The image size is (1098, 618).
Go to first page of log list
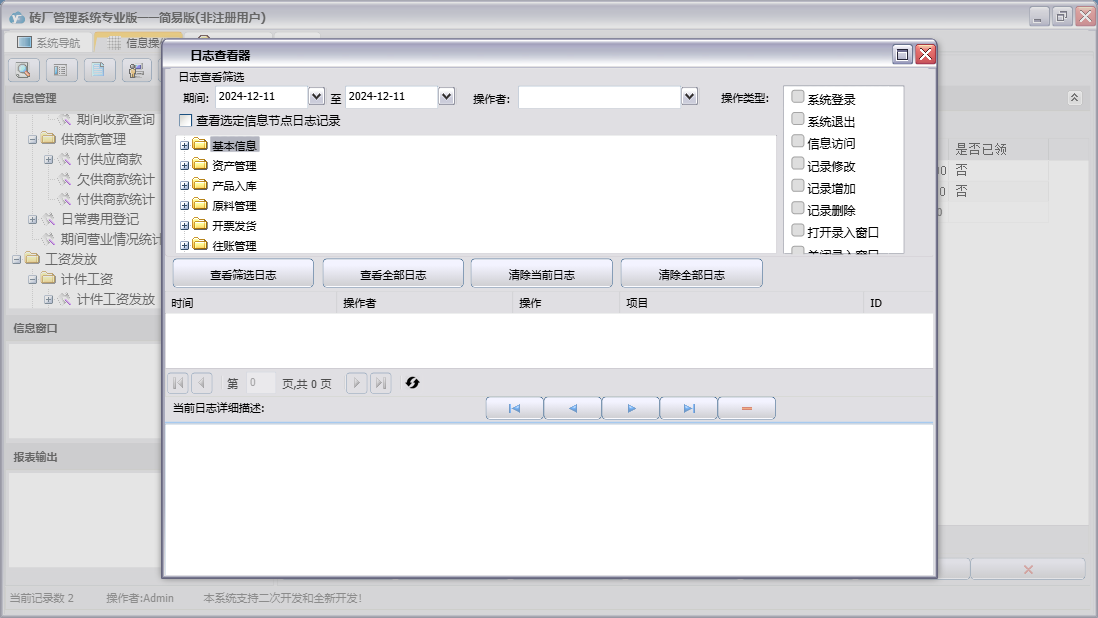[178, 383]
